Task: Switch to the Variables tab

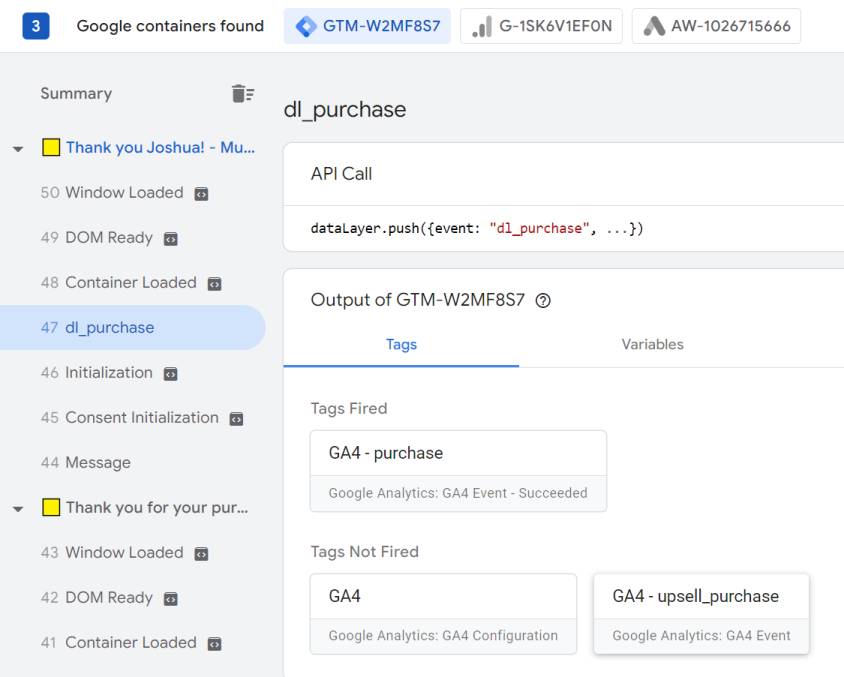Action: pyautogui.click(x=652, y=344)
